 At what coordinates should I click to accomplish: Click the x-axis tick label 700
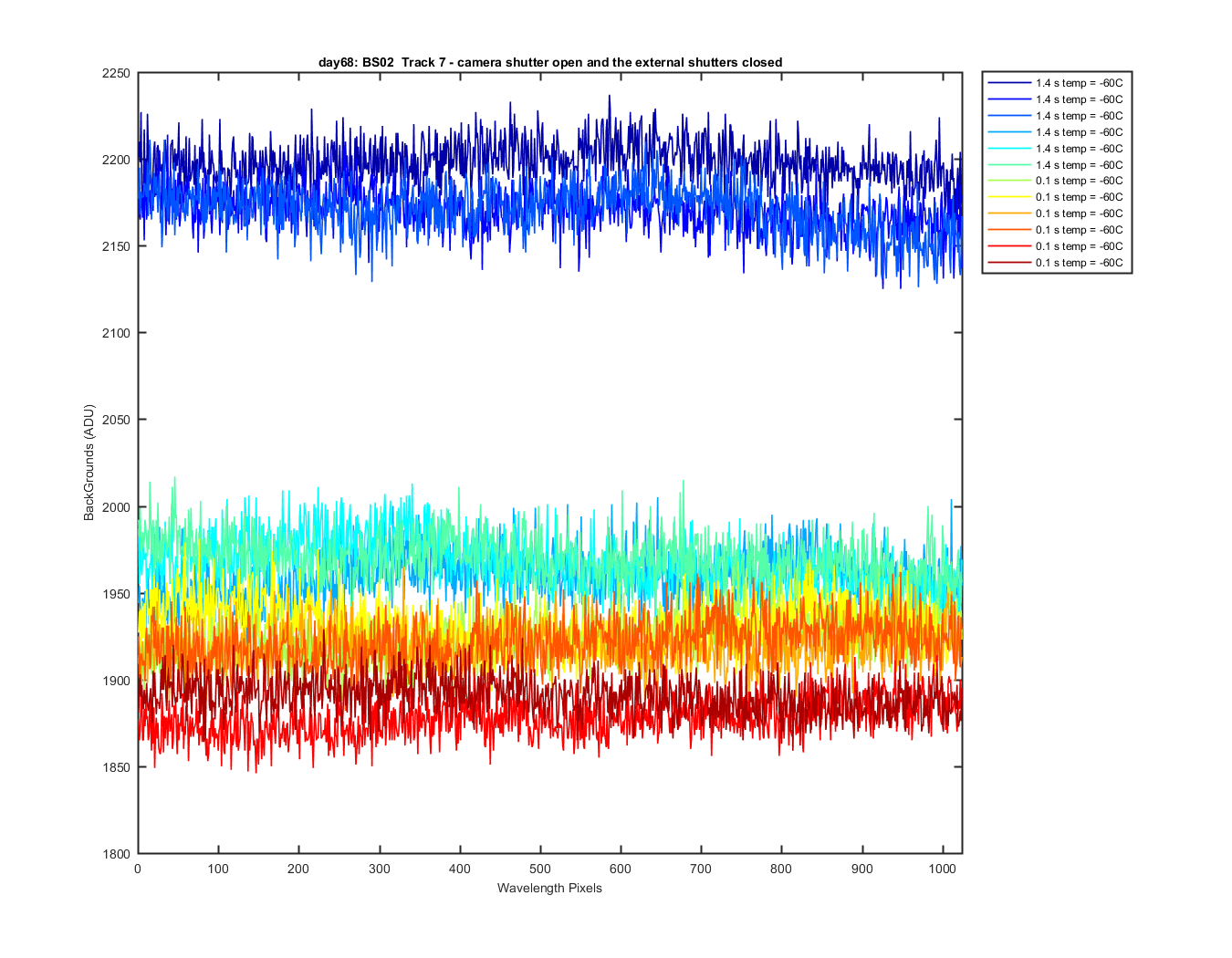coord(701,869)
